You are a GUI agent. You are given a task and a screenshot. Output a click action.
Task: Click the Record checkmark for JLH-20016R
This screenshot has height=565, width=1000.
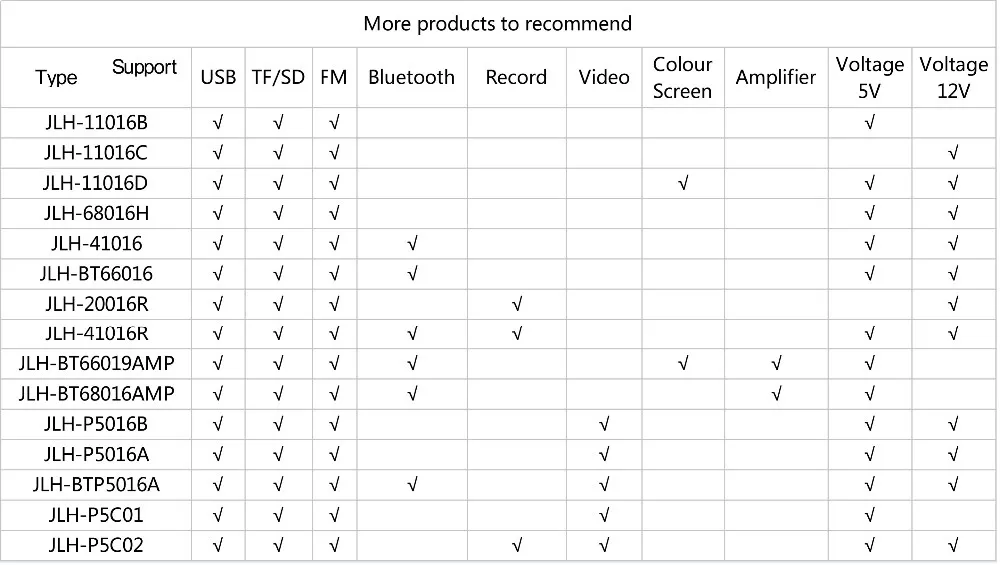[x=517, y=304]
